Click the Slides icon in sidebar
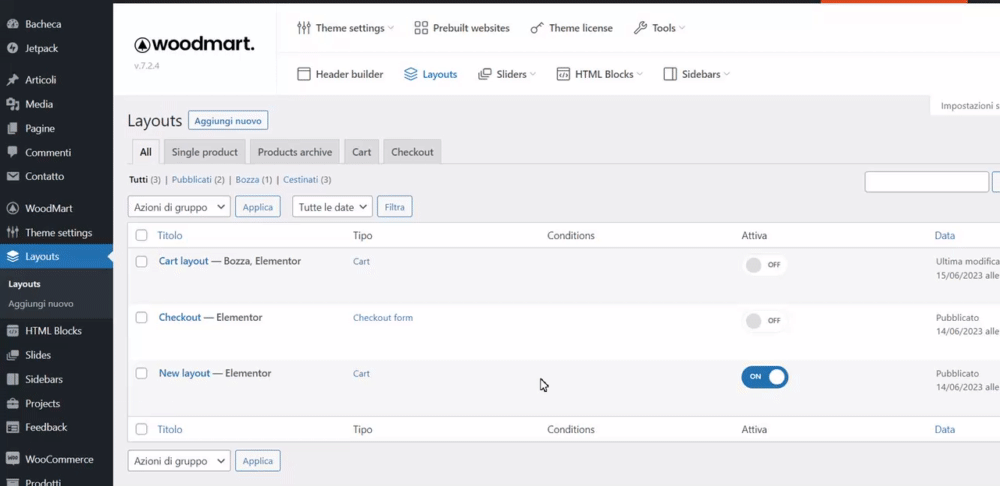 (x=12, y=355)
